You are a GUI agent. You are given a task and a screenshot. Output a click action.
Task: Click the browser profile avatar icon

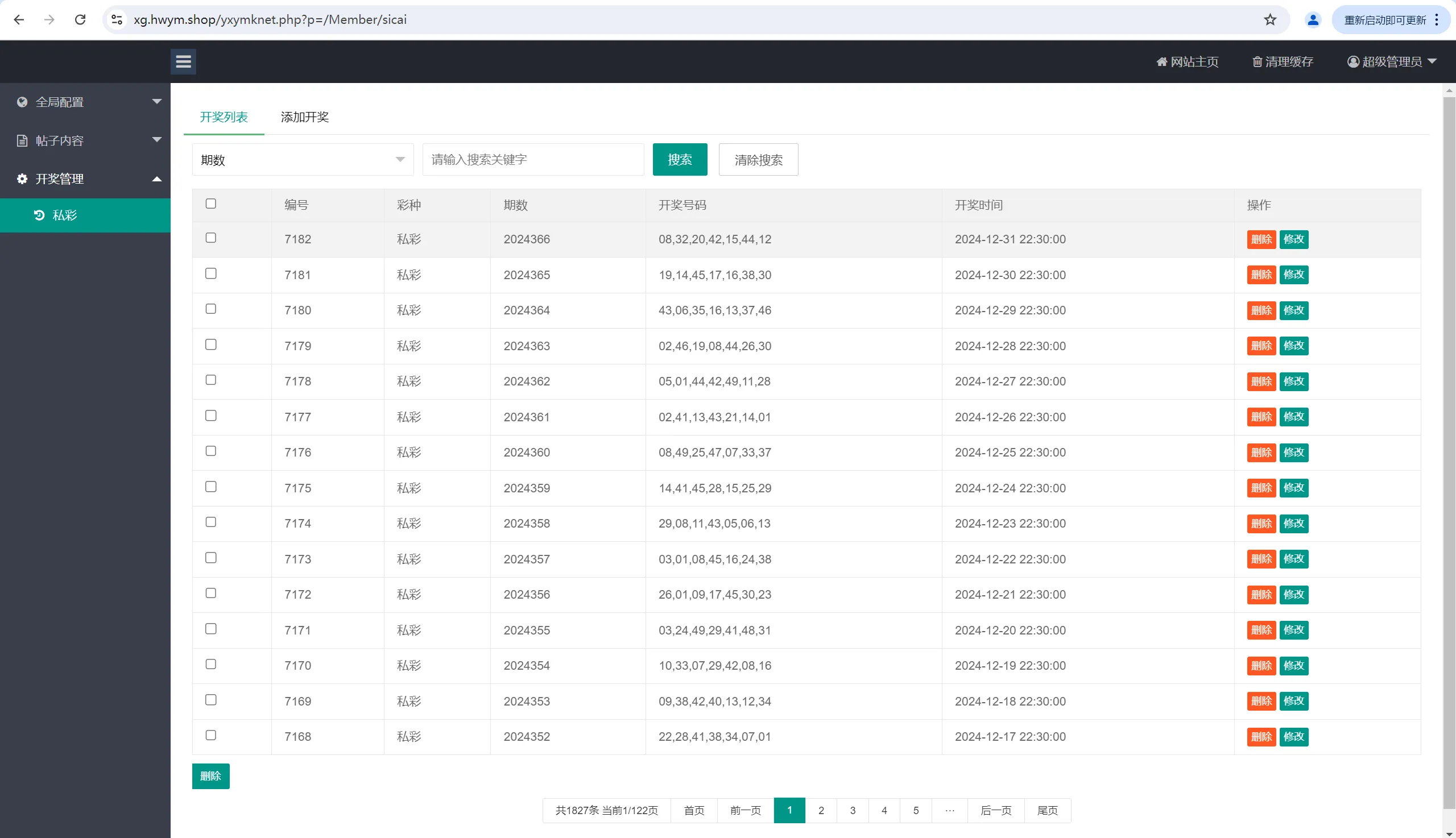1312,19
